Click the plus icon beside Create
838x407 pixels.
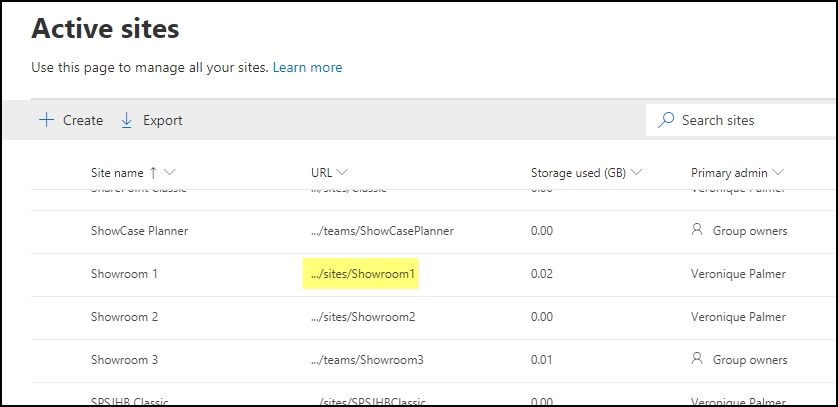(46, 120)
